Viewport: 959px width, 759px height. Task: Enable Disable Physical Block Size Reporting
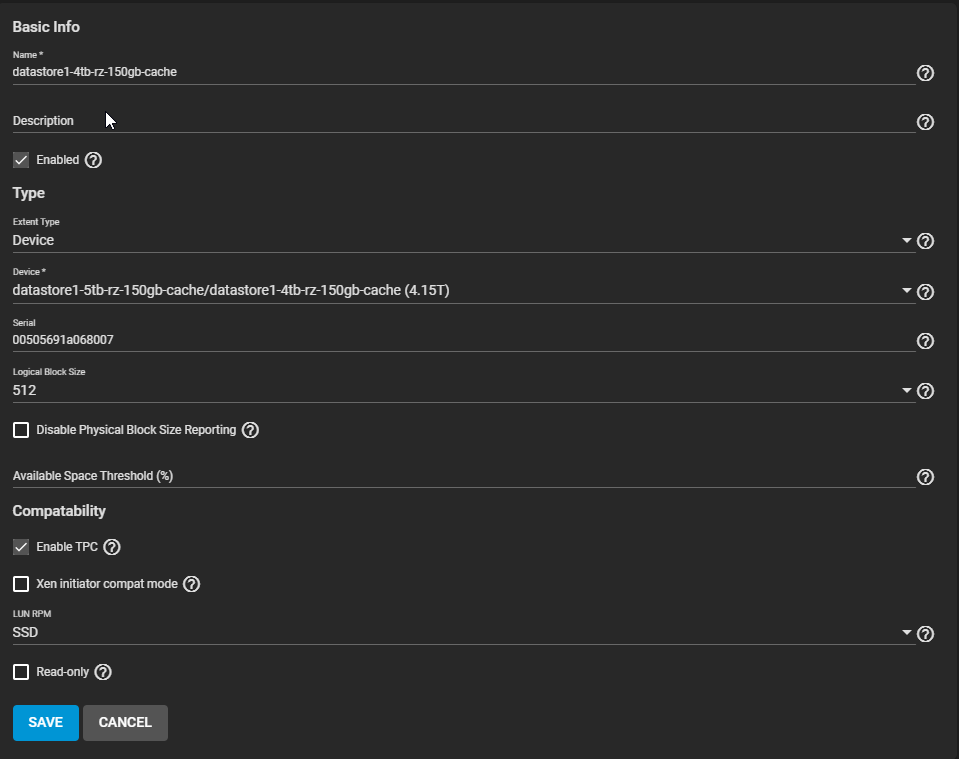click(21, 430)
